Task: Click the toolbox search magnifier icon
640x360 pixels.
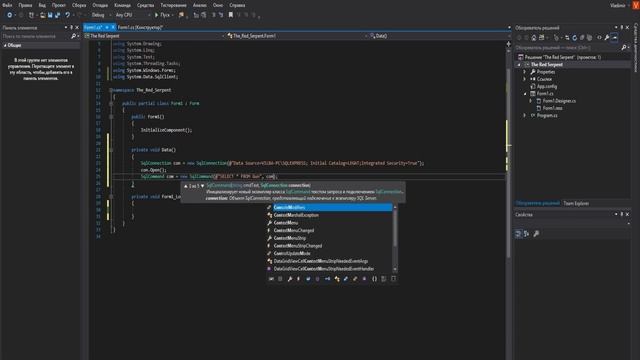Action: point(73,36)
